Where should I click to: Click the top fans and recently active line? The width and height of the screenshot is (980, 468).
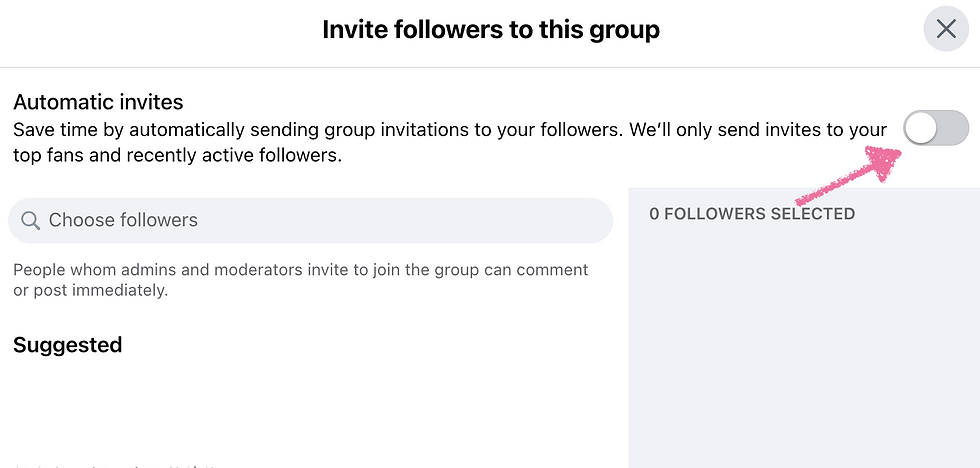[x=178, y=155]
